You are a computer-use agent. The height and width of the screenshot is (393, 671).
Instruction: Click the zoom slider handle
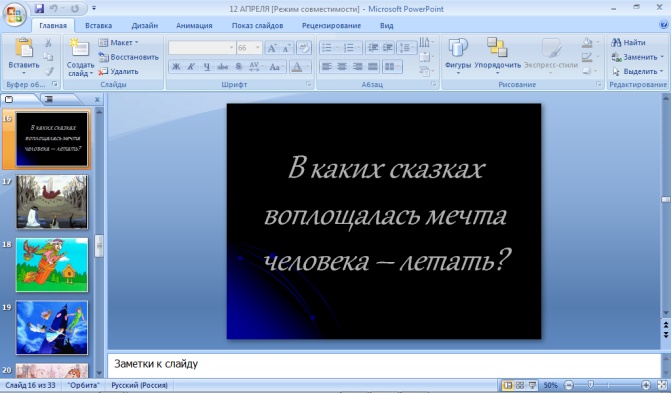point(591,385)
